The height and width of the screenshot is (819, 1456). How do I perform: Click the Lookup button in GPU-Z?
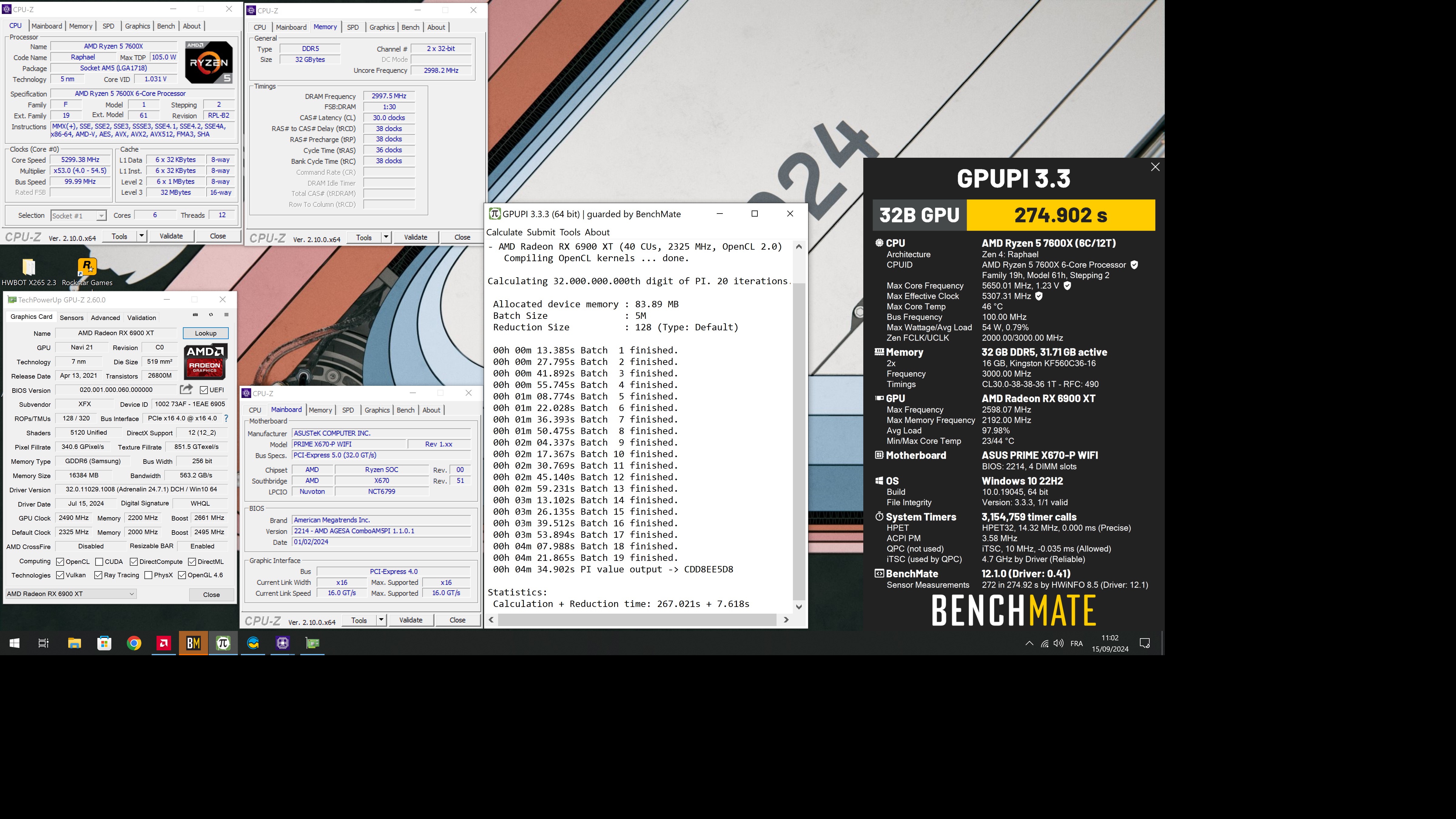[206, 333]
